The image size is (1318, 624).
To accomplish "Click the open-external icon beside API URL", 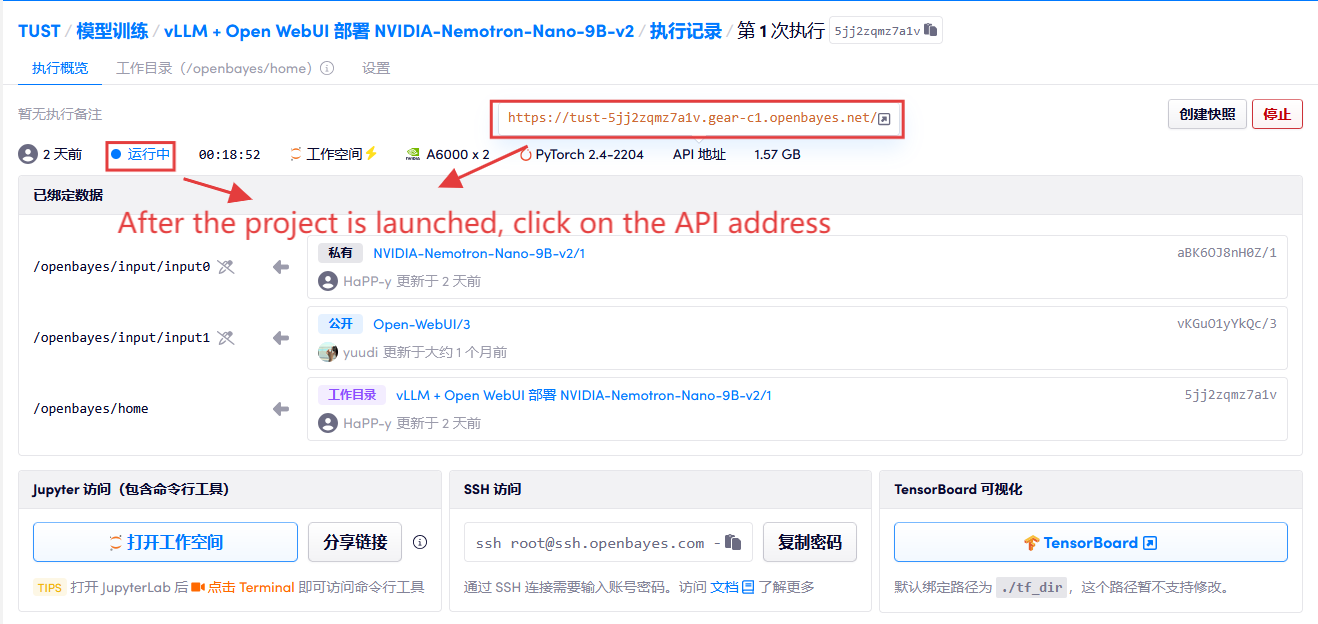I will 884,119.
